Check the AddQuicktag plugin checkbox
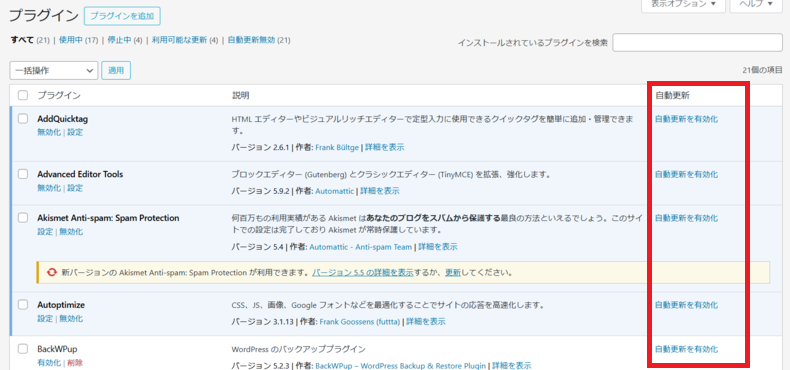Image resolution: width=790 pixels, height=370 pixels. 23,119
